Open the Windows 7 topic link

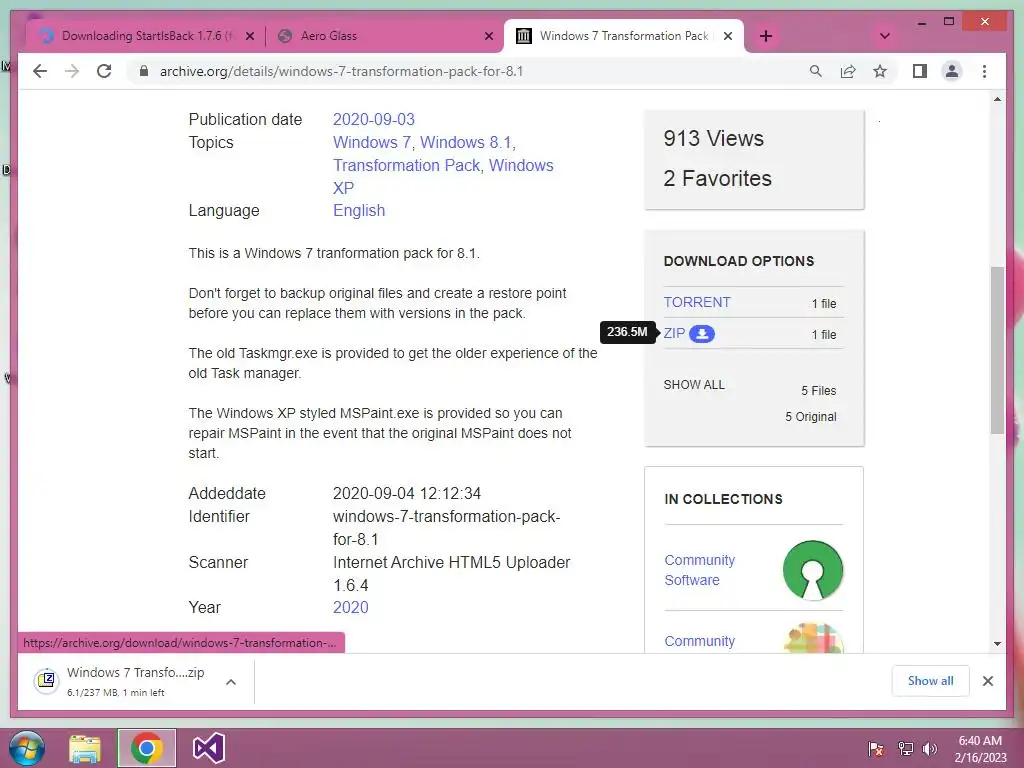(x=372, y=142)
